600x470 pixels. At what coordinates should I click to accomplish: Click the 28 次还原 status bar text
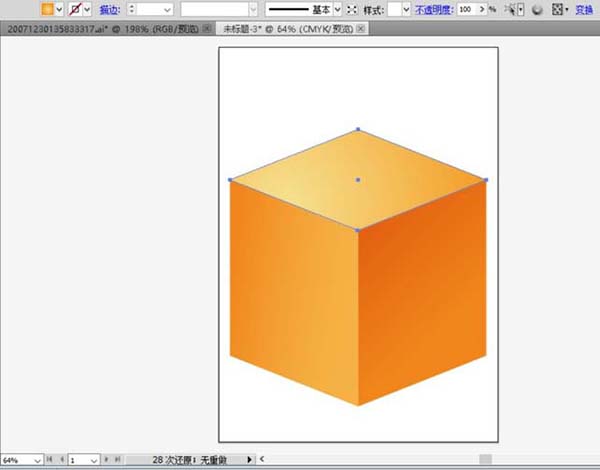coord(189,460)
